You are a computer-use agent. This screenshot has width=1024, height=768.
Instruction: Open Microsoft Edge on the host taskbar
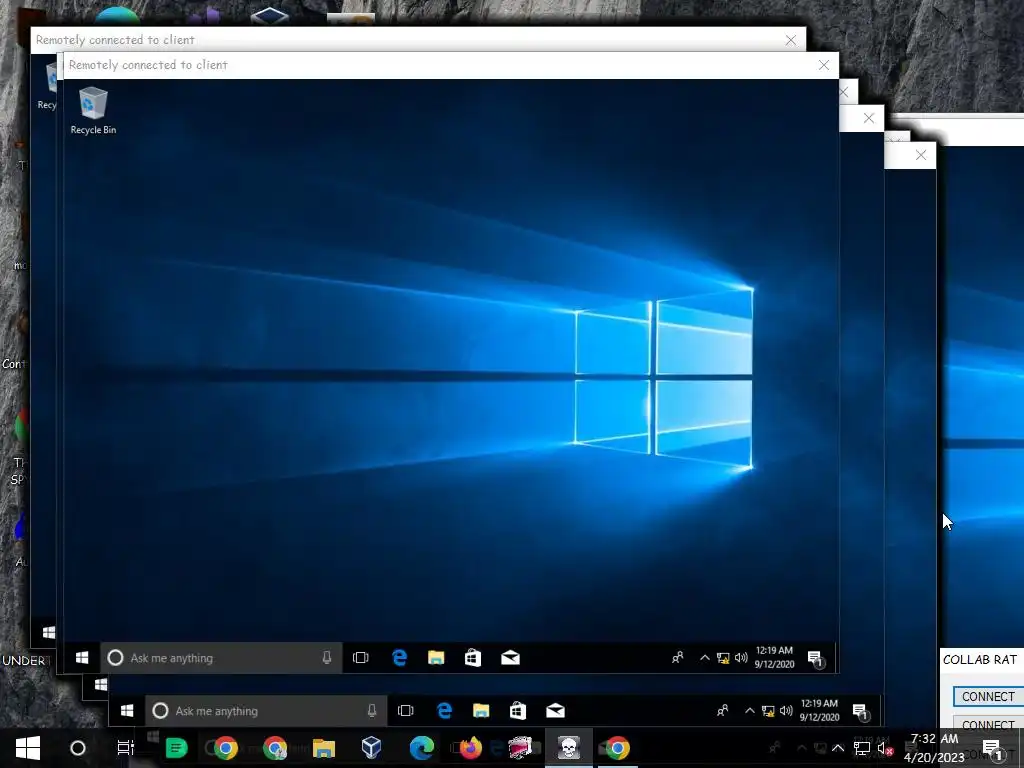(422, 748)
